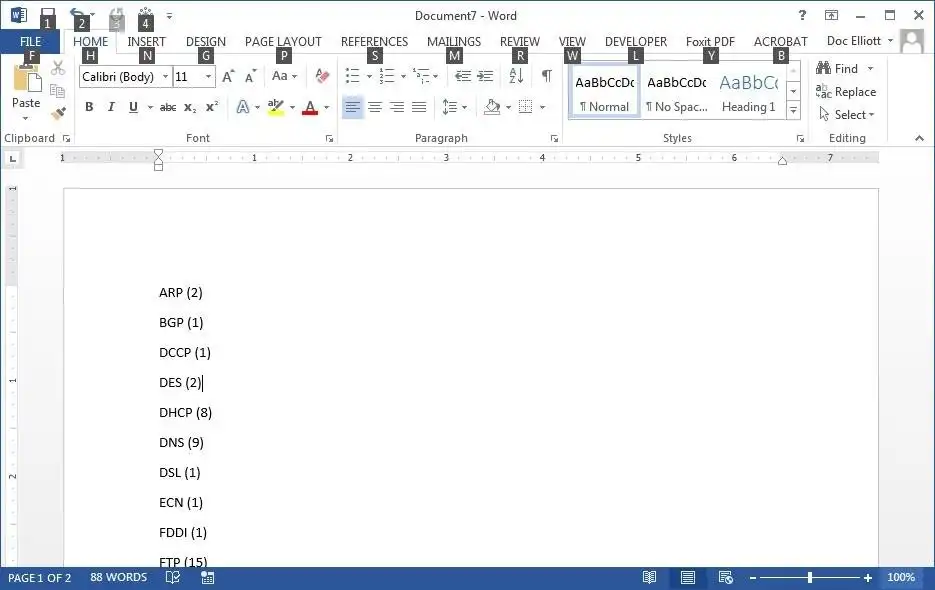Apply the red font color
The image size is (935, 590).
[309, 107]
